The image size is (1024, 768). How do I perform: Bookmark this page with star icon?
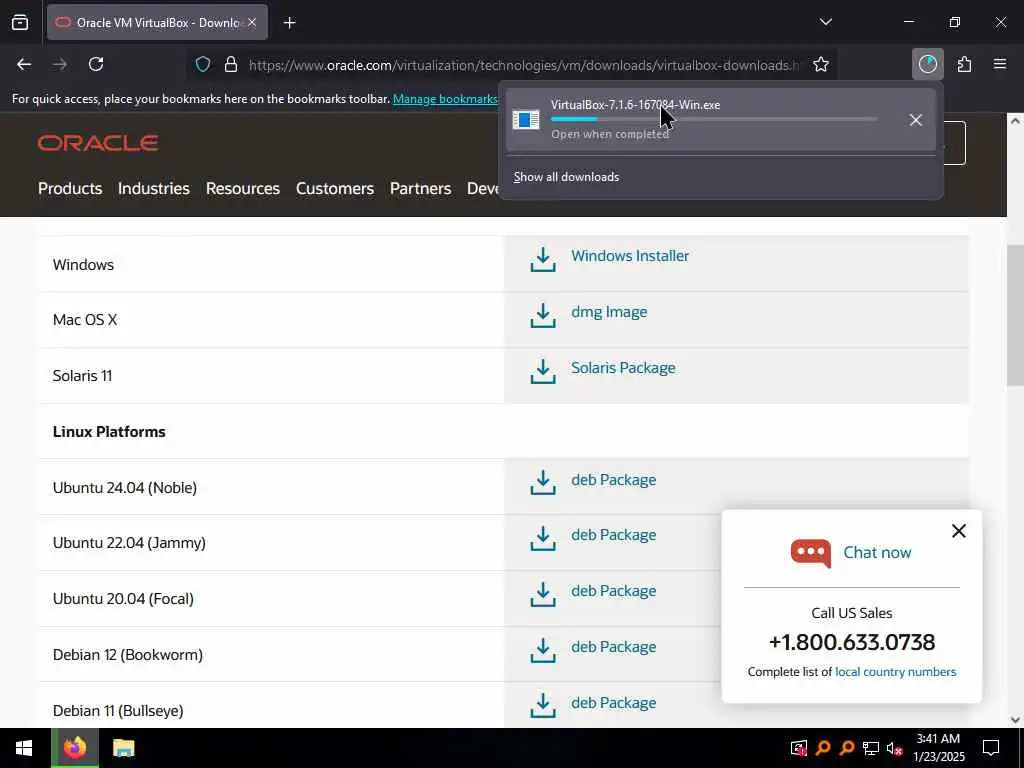tap(821, 64)
